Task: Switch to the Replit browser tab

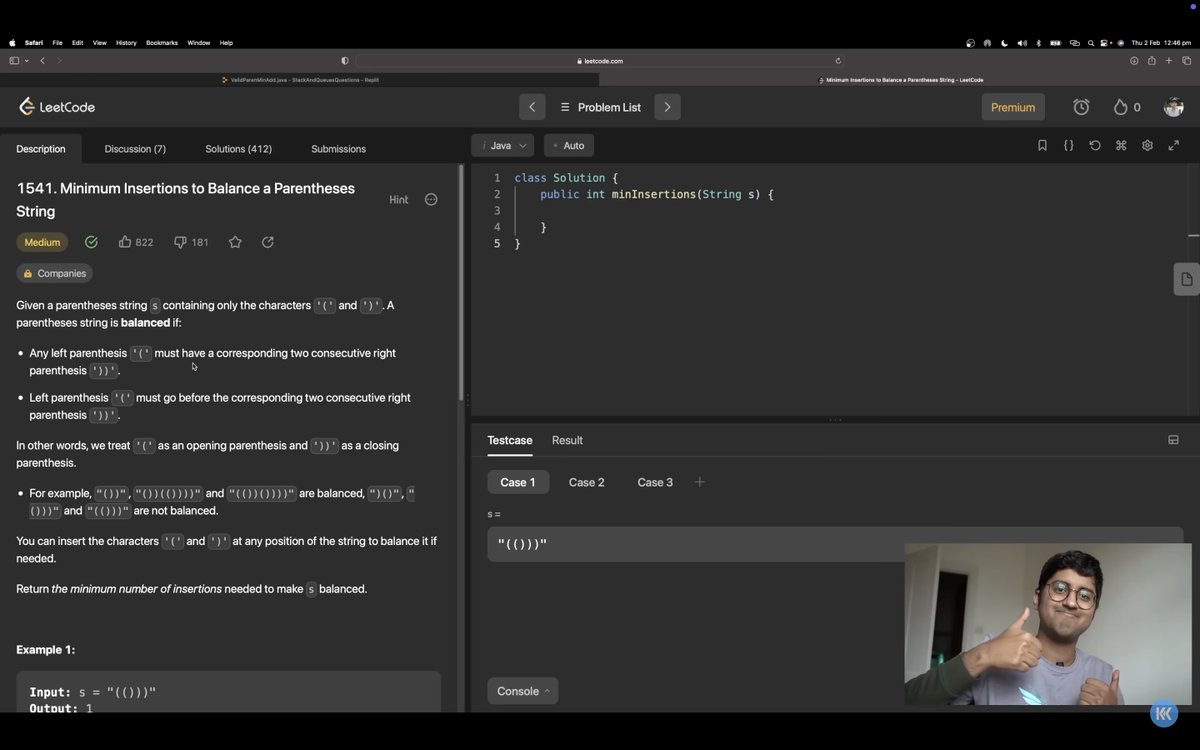Action: (x=301, y=80)
